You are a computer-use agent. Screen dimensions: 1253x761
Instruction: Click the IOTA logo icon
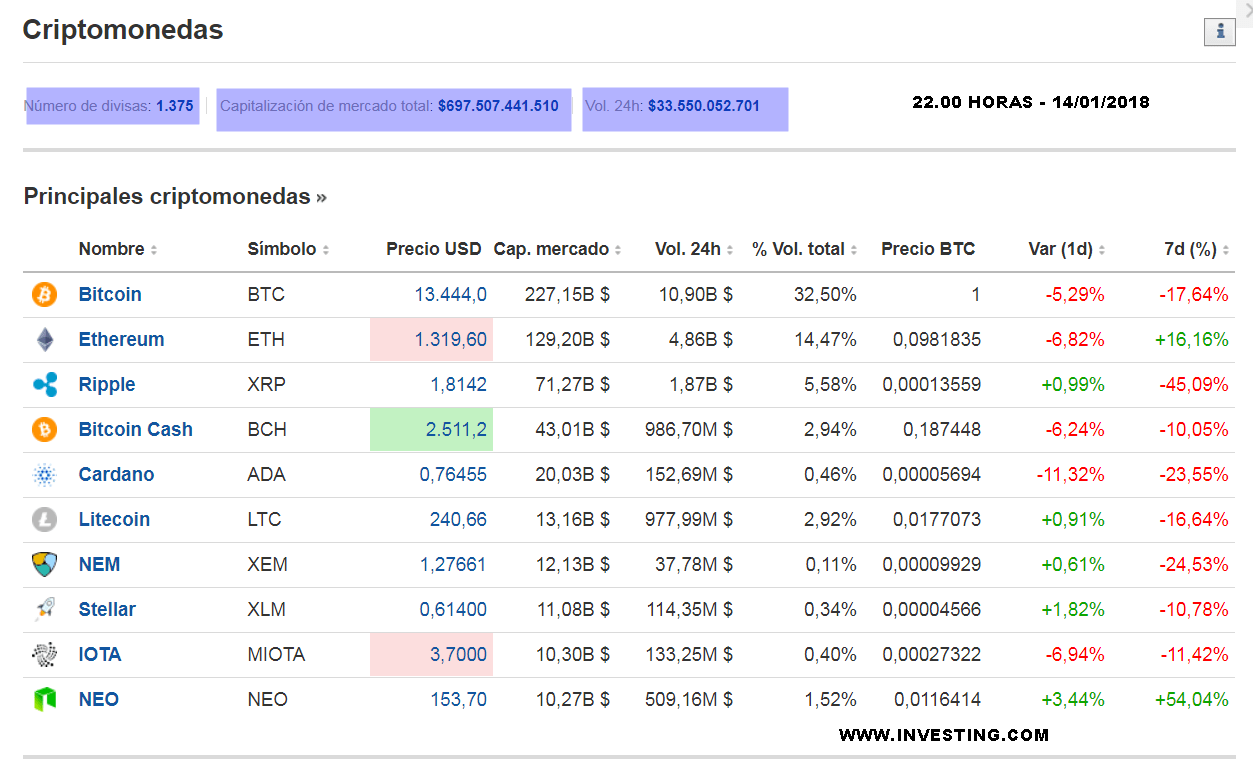tap(45, 655)
